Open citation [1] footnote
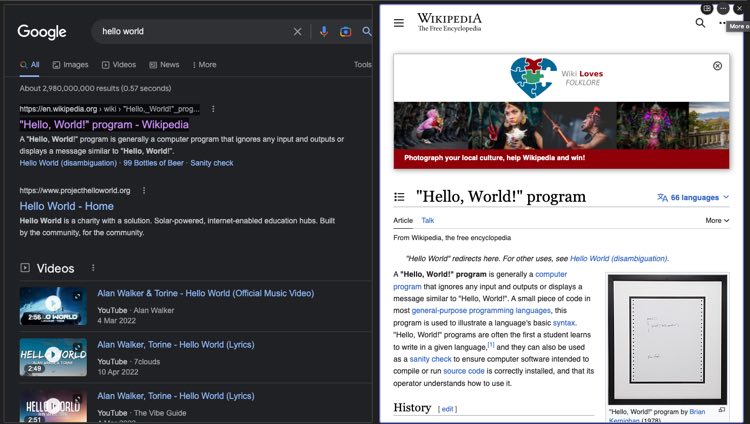The width and height of the screenshot is (750, 424). pos(491,345)
